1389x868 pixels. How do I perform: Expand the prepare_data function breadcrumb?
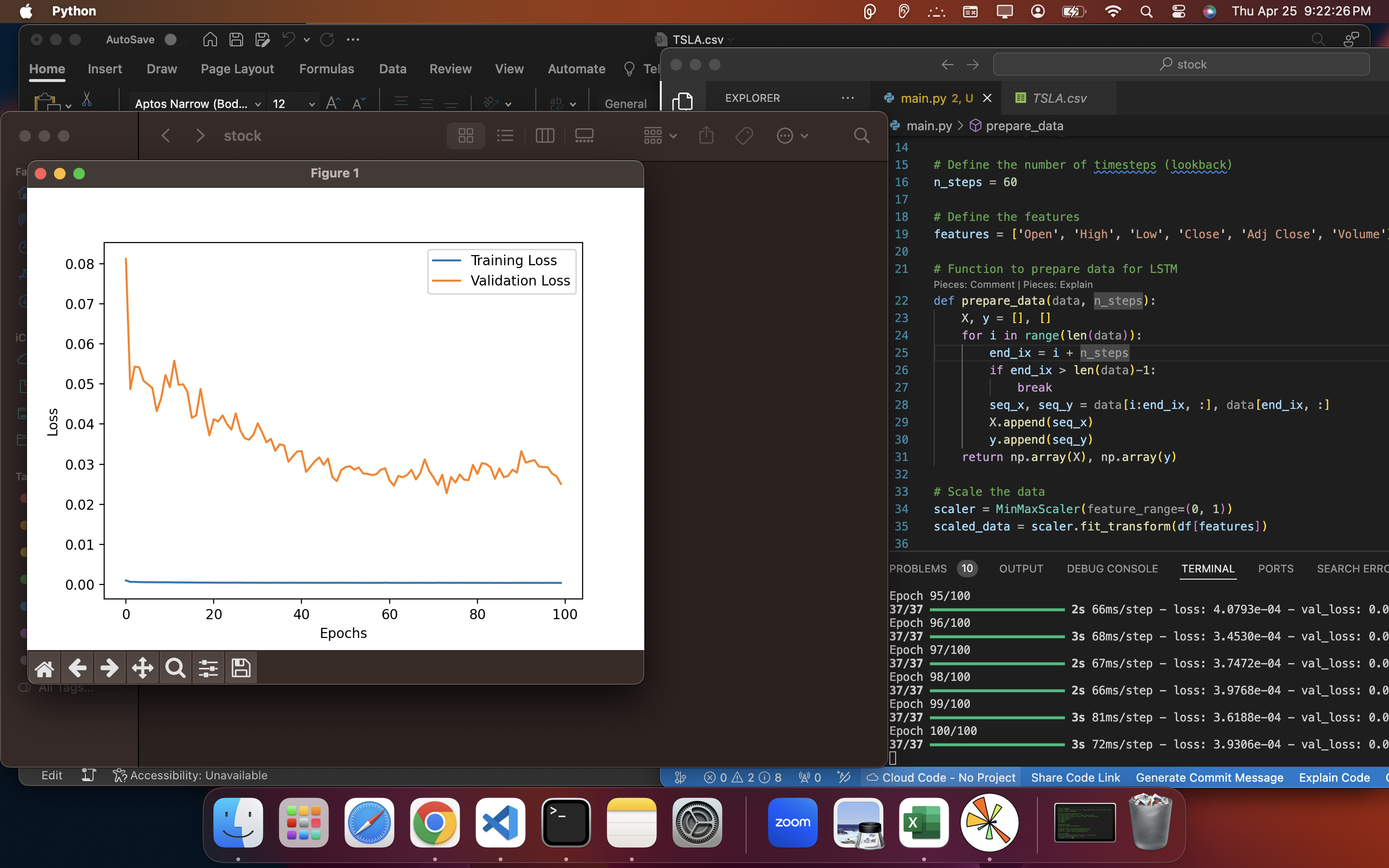pos(1024,126)
